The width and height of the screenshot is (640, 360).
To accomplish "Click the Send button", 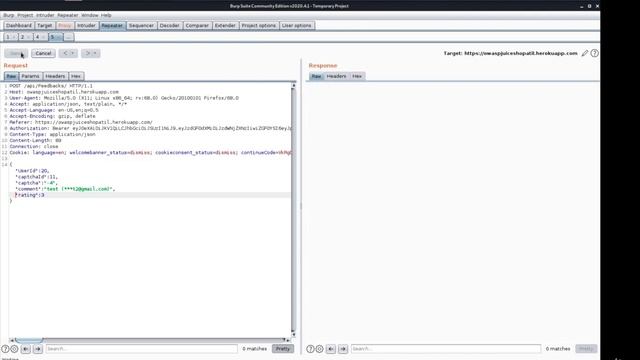I will coord(16,53).
